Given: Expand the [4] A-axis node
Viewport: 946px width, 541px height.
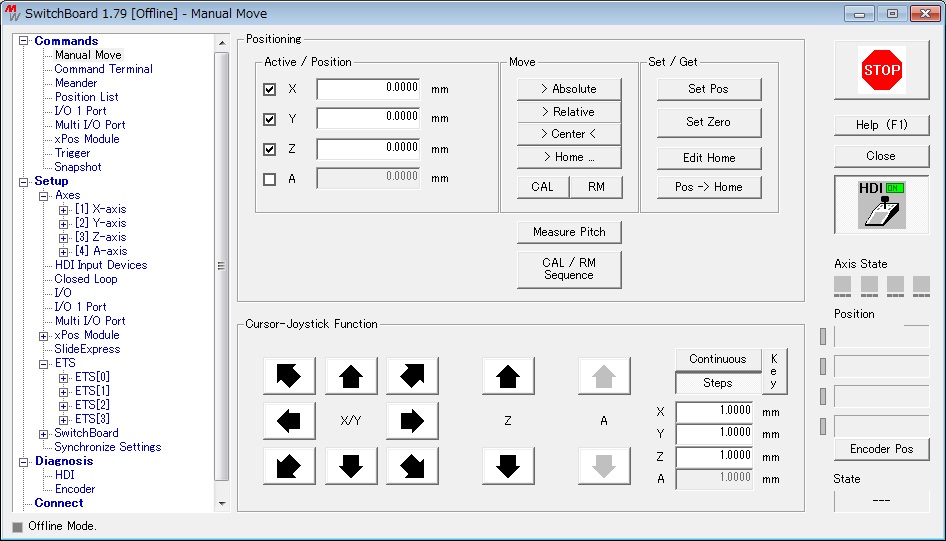Looking at the screenshot, I should coord(63,252).
